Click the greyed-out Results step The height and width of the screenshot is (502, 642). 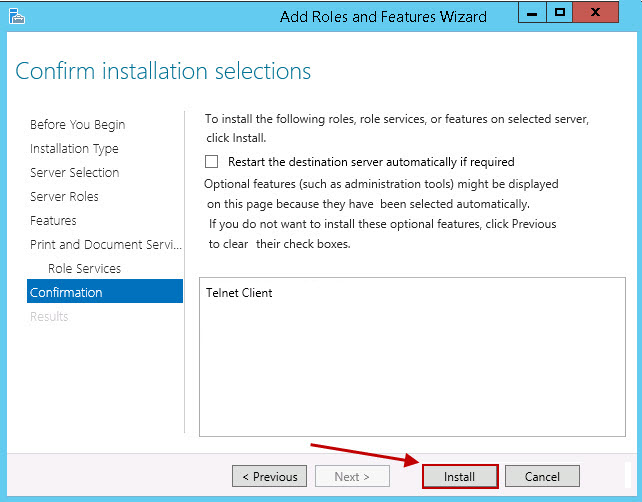tap(49, 317)
